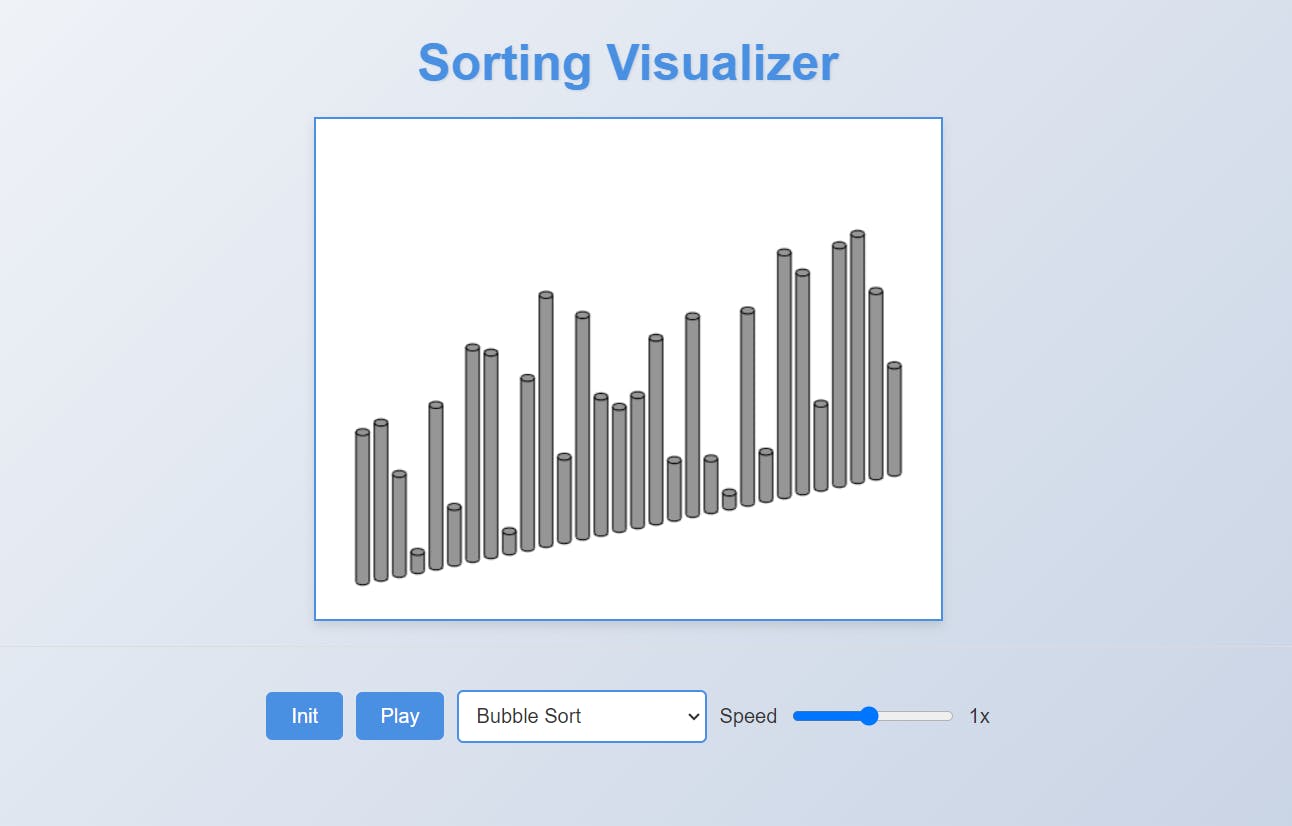The height and width of the screenshot is (826, 1292).
Task: Click the right end of the Speed slider track
Action: (950, 716)
